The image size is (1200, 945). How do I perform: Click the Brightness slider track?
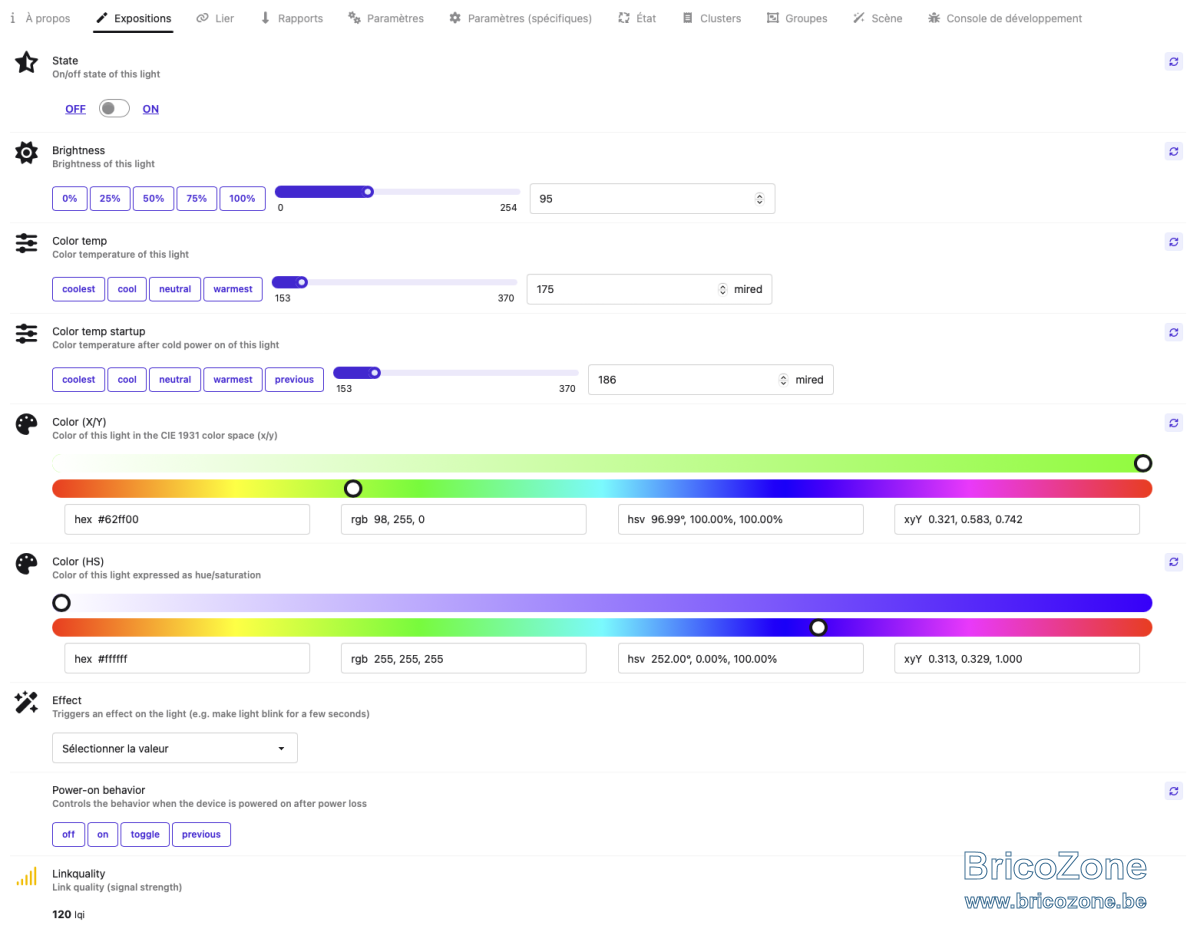click(x=397, y=191)
